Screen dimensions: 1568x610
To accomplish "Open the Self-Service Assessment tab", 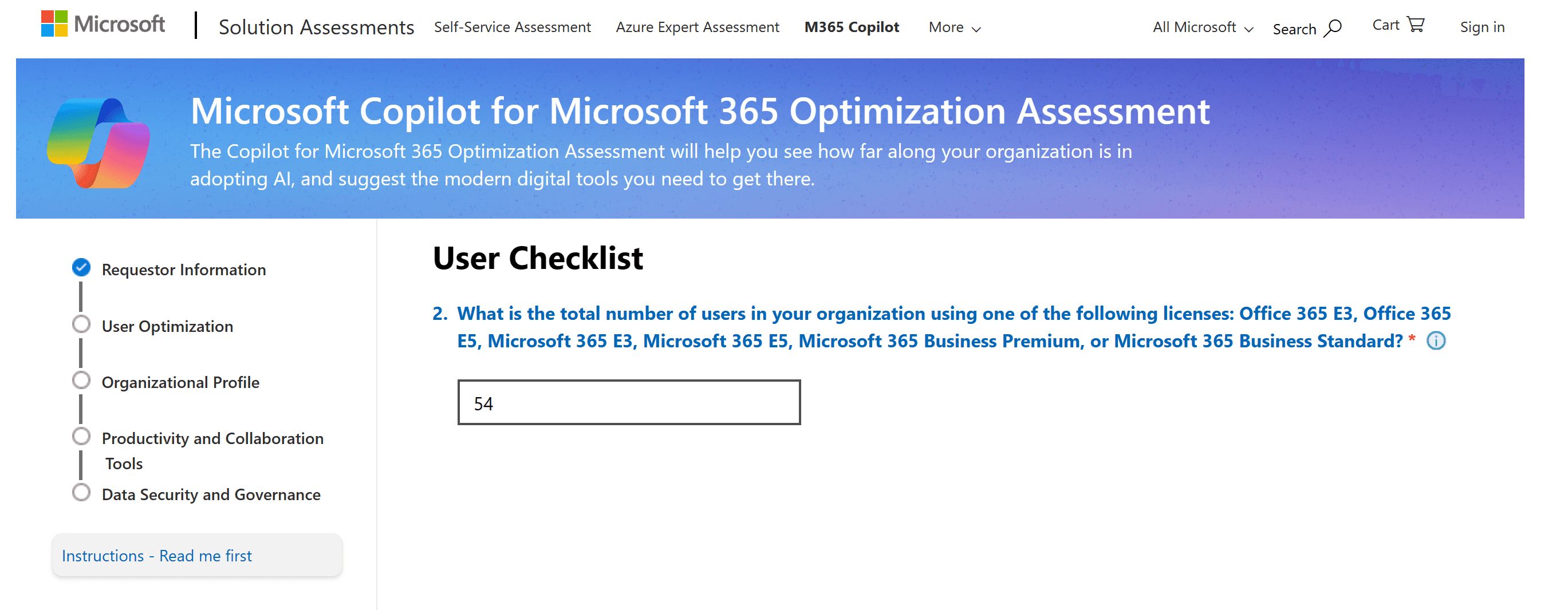I will [512, 27].
